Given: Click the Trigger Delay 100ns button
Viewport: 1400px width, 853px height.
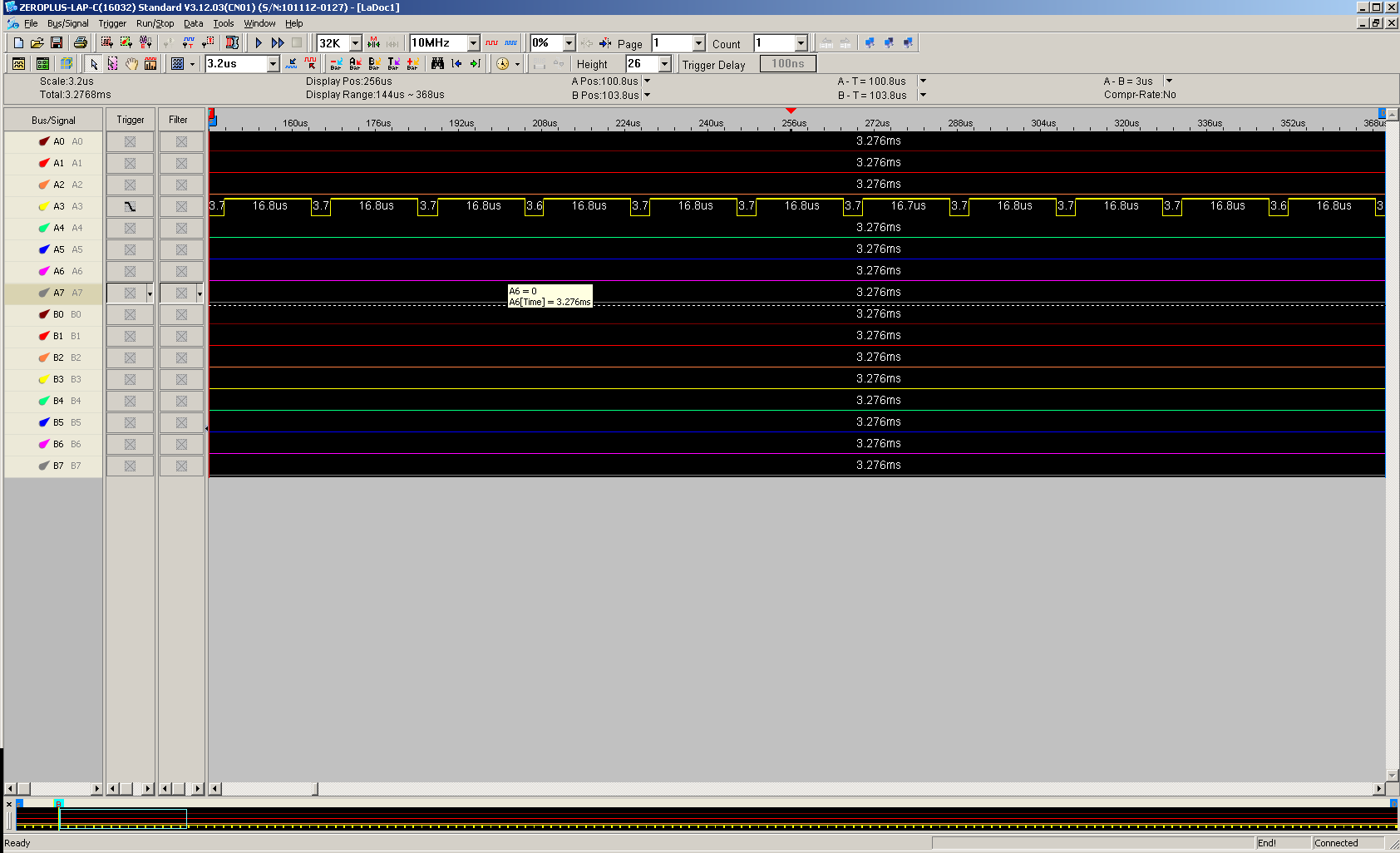Looking at the screenshot, I should [787, 64].
